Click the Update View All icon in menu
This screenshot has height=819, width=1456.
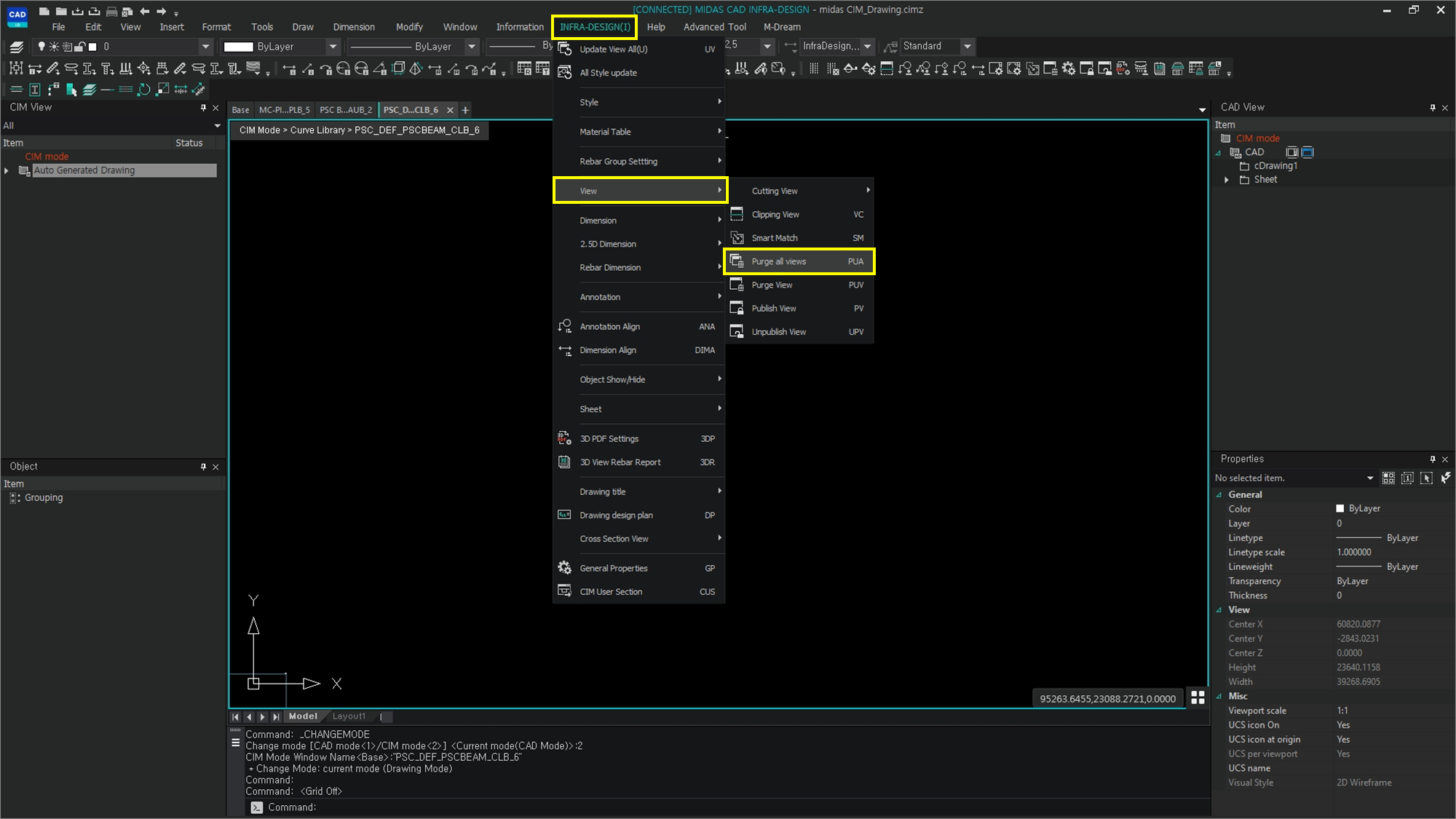(564, 49)
